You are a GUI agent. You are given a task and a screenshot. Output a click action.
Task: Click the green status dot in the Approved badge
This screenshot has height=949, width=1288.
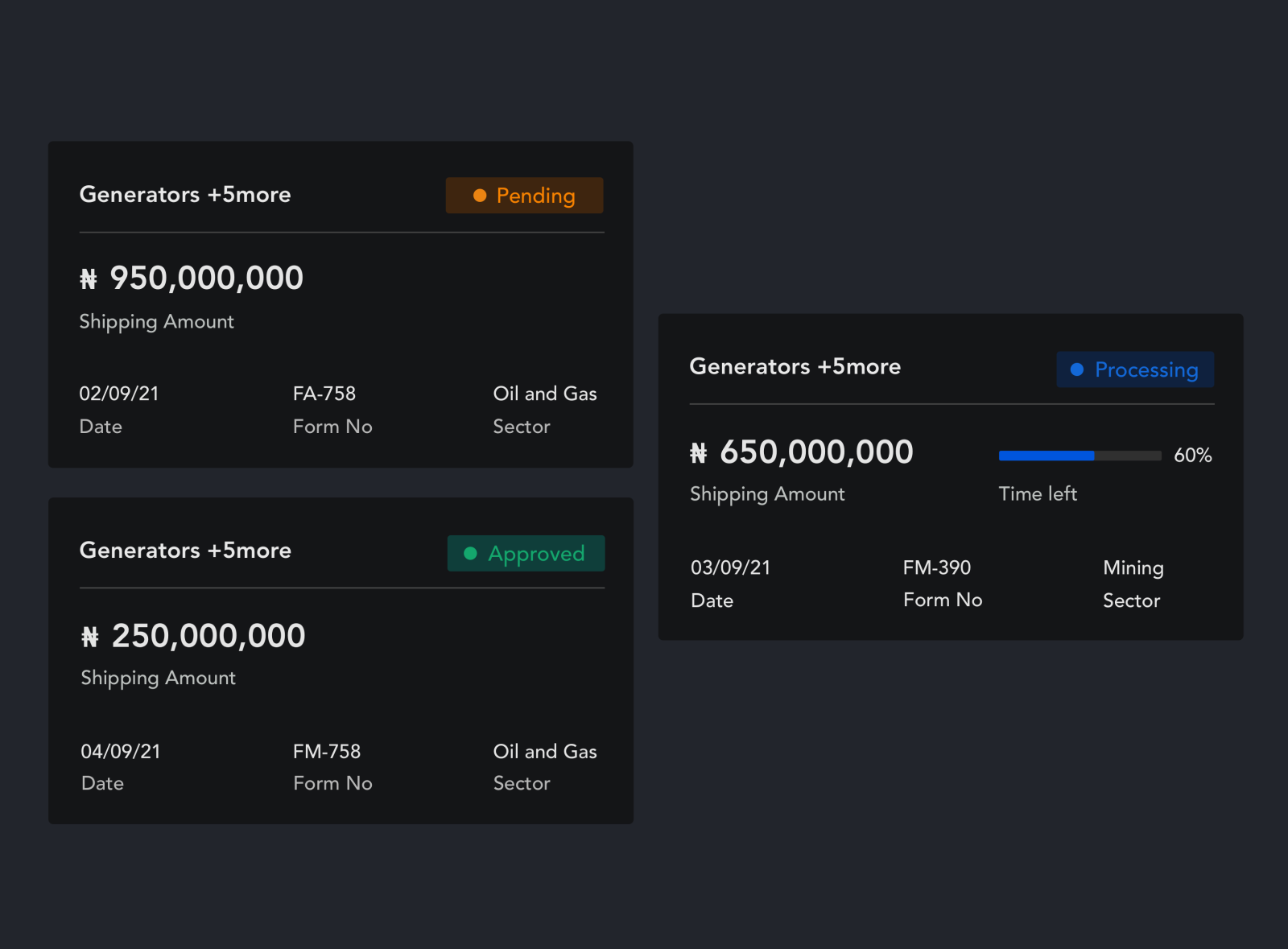click(x=471, y=553)
